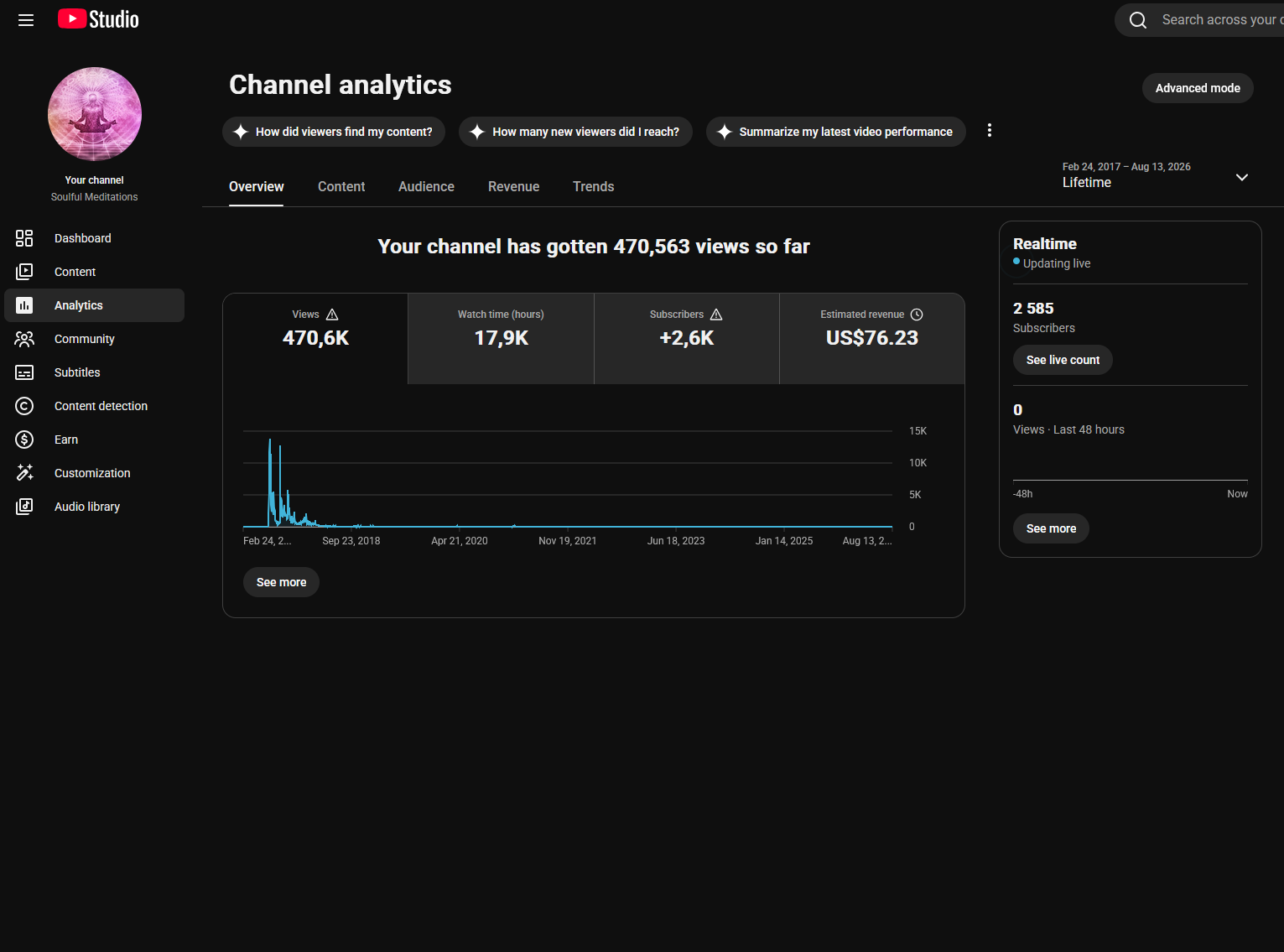
Task: Click the YouTube Studio logo
Action: click(98, 19)
